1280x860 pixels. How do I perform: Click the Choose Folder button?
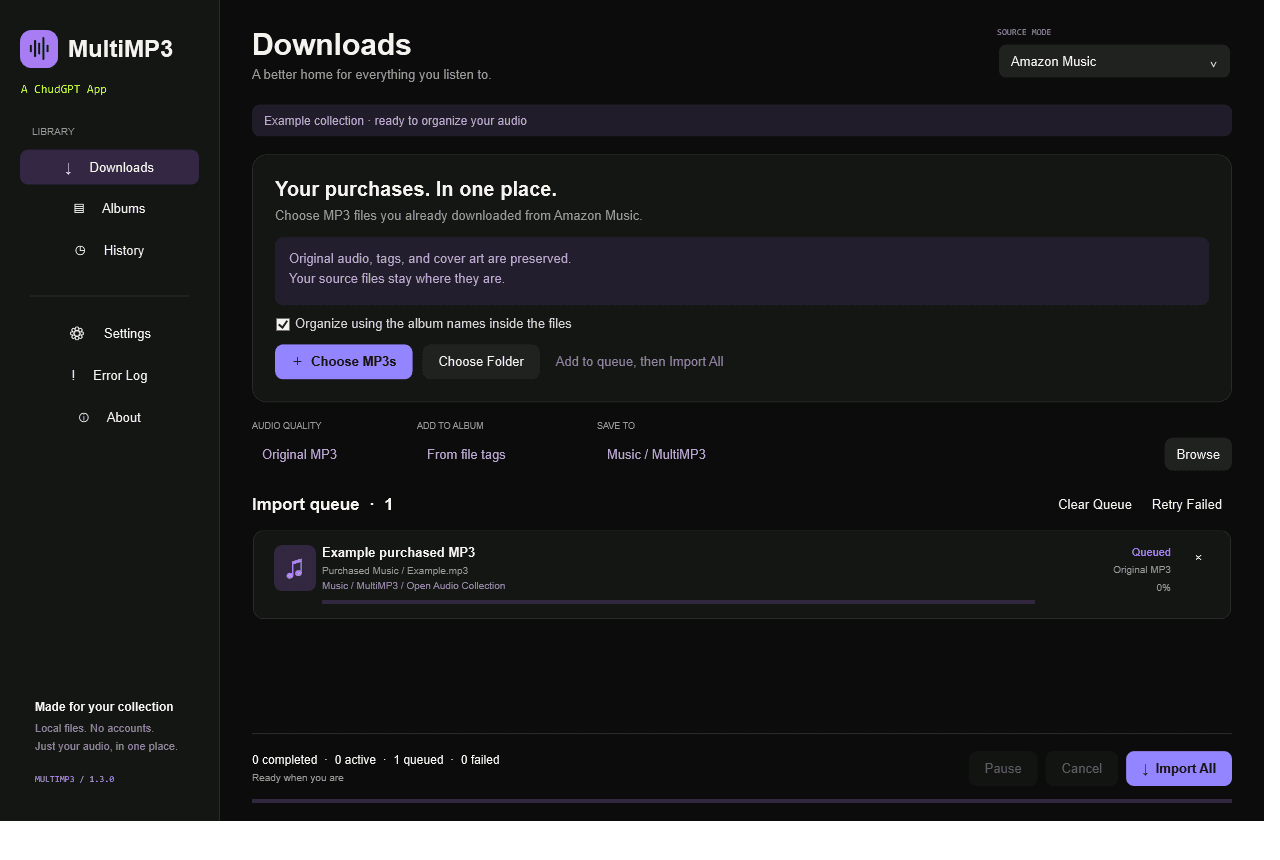click(481, 362)
